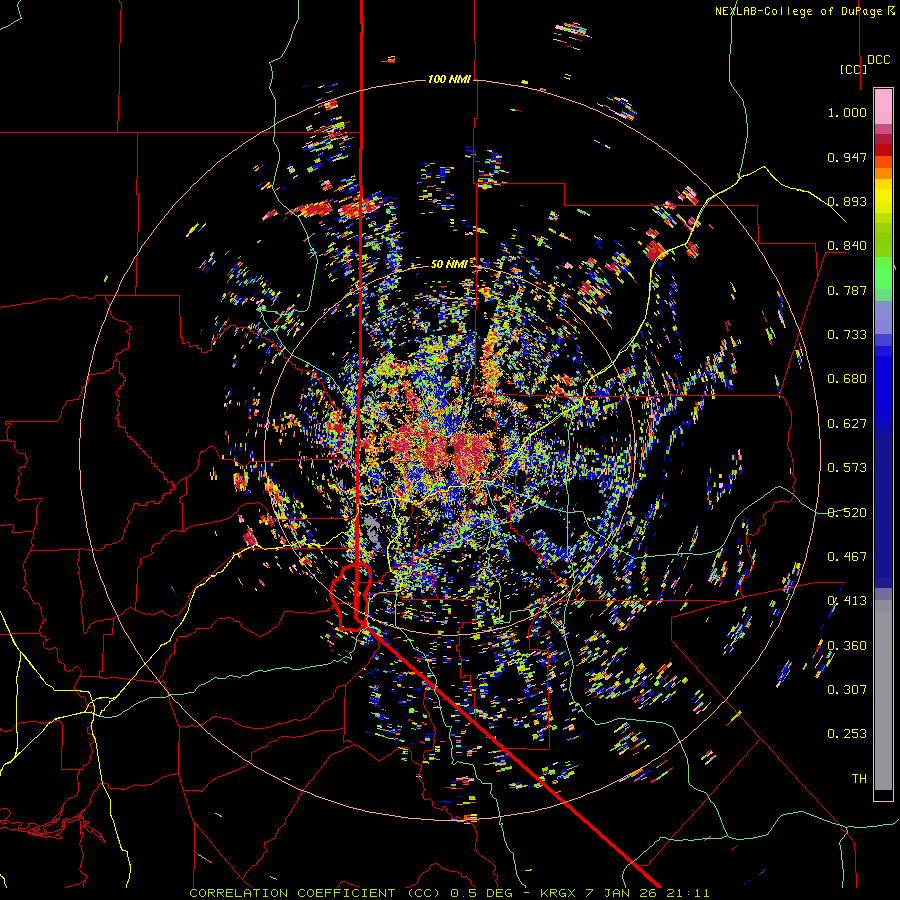The width and height of the screenshot is (900, 900).
Task: Pick the gray color bar segment
Action: [883, 695]
